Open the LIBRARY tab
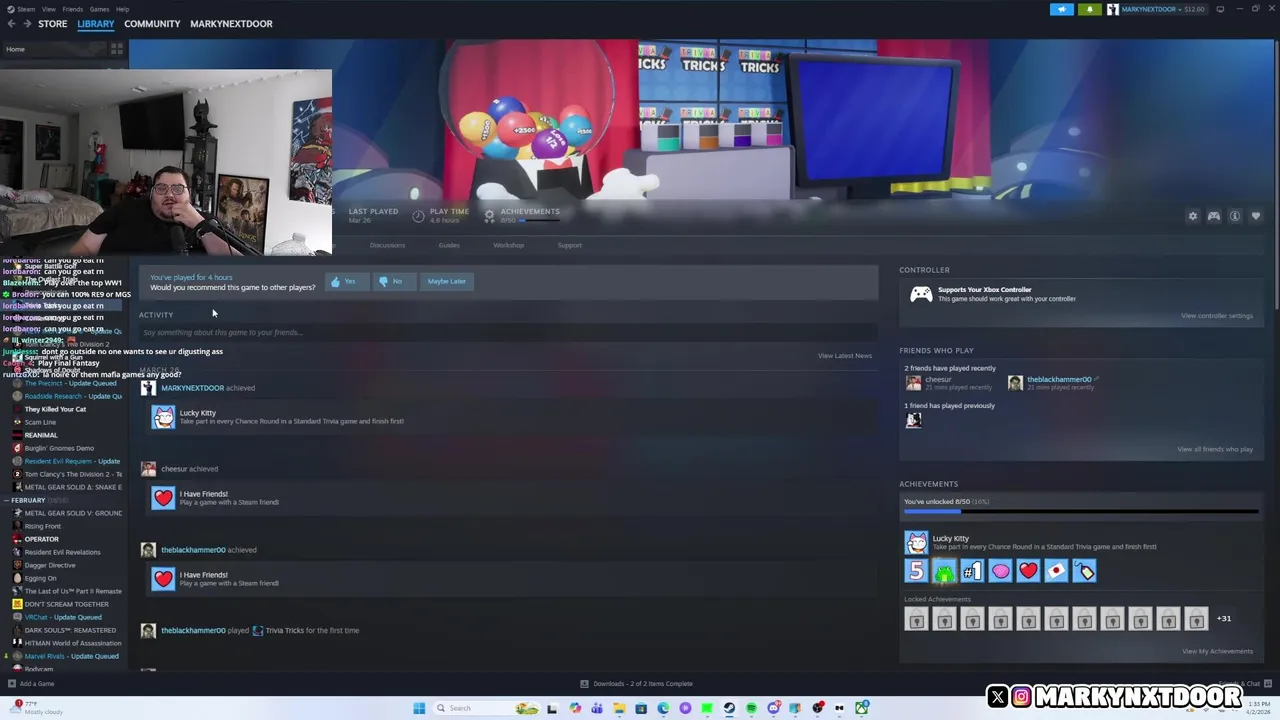The height and width of the screenshot is (720, 1280). [96, 24]
